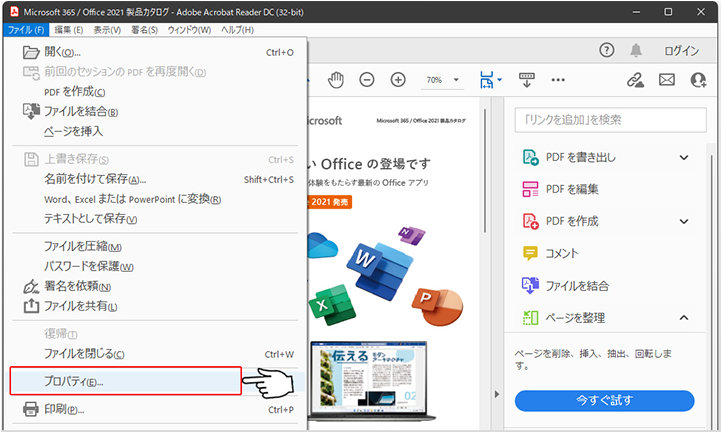The height and width of the screenshot is (432, 721).
Task: Open the ウィンドウ(W) menu
Action: coord(189,30)
